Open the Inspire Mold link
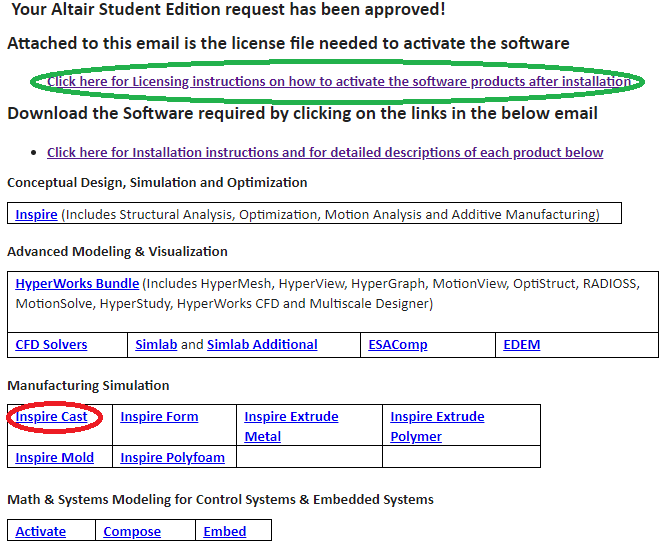 click(x=54, y=458)
